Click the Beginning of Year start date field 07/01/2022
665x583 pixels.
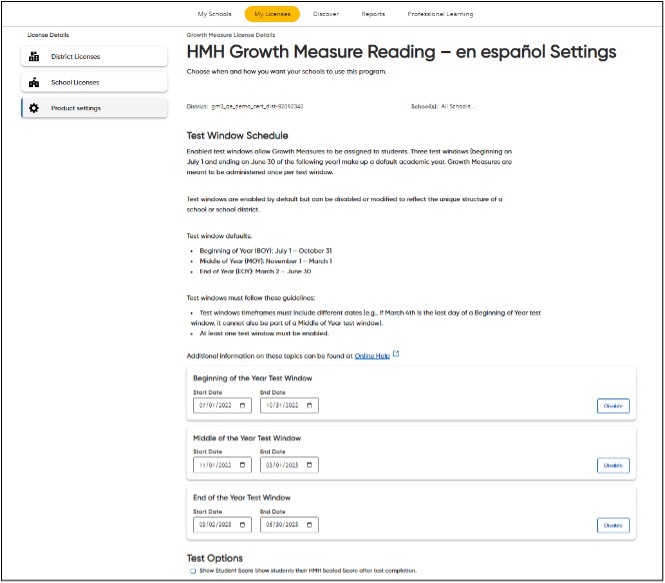pyautogui.click(x=222, y=405)
